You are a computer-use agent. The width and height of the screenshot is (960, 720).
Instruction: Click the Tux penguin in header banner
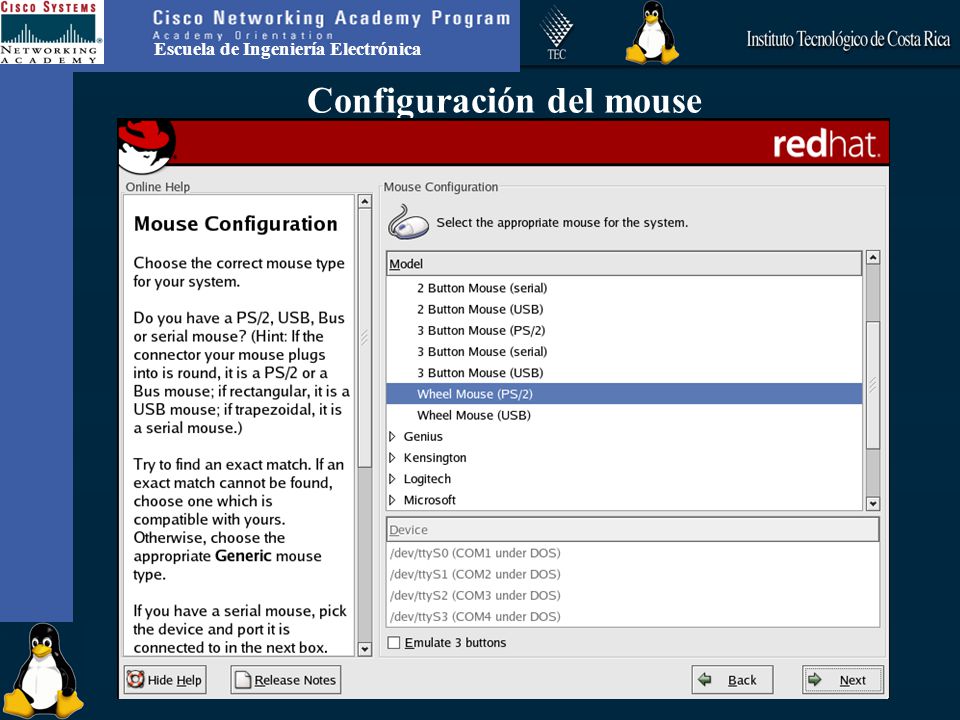point(652,32)
